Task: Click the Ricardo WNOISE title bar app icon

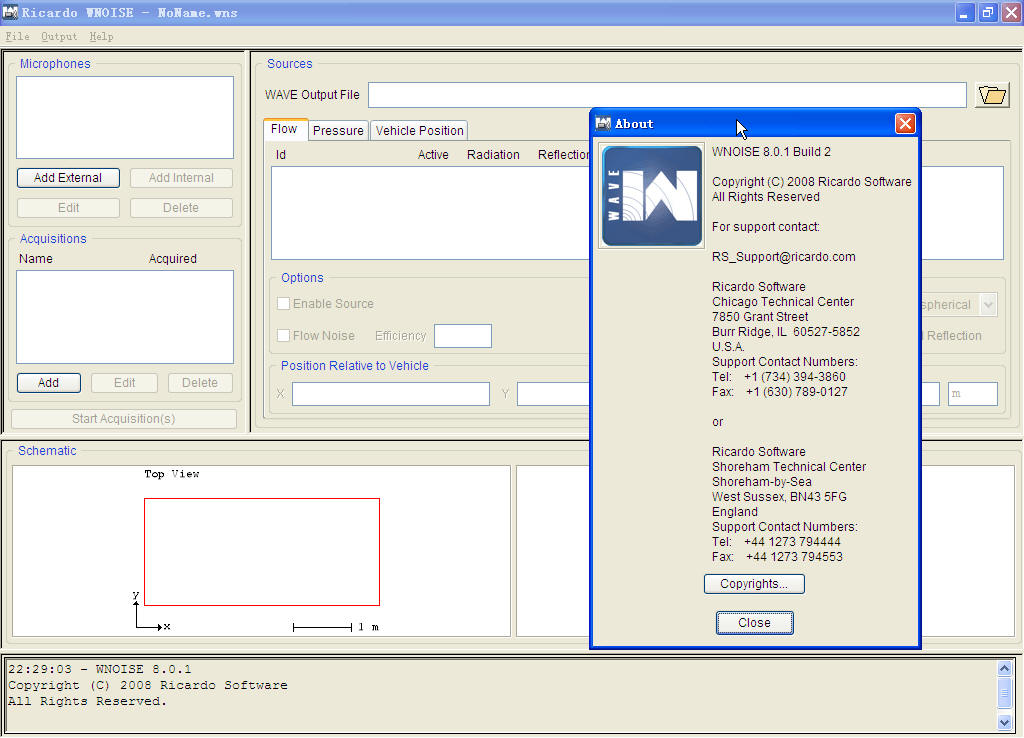Action: (x=10, y=12)
